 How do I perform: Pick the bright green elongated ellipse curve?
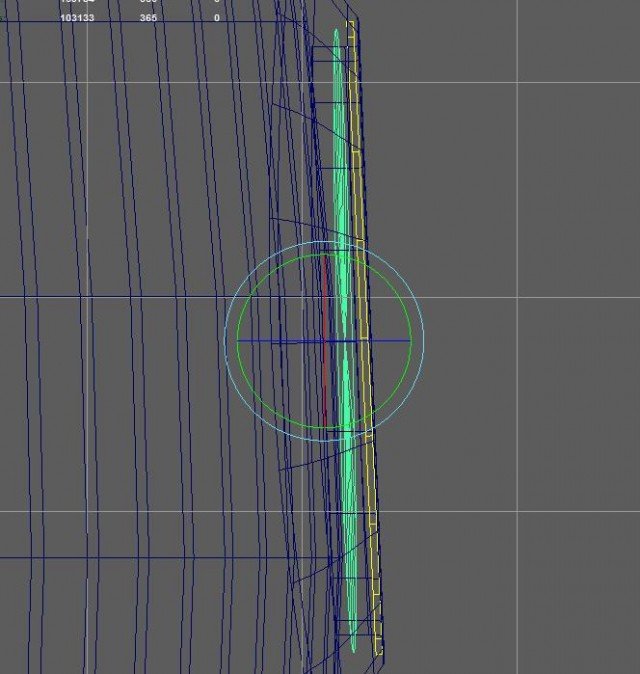[341, 200]
